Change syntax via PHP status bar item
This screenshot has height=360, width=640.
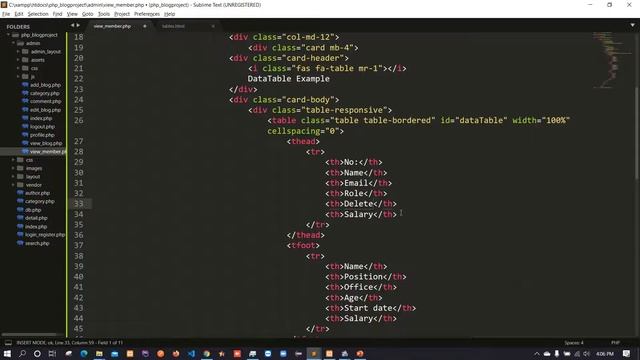(616, 343)
